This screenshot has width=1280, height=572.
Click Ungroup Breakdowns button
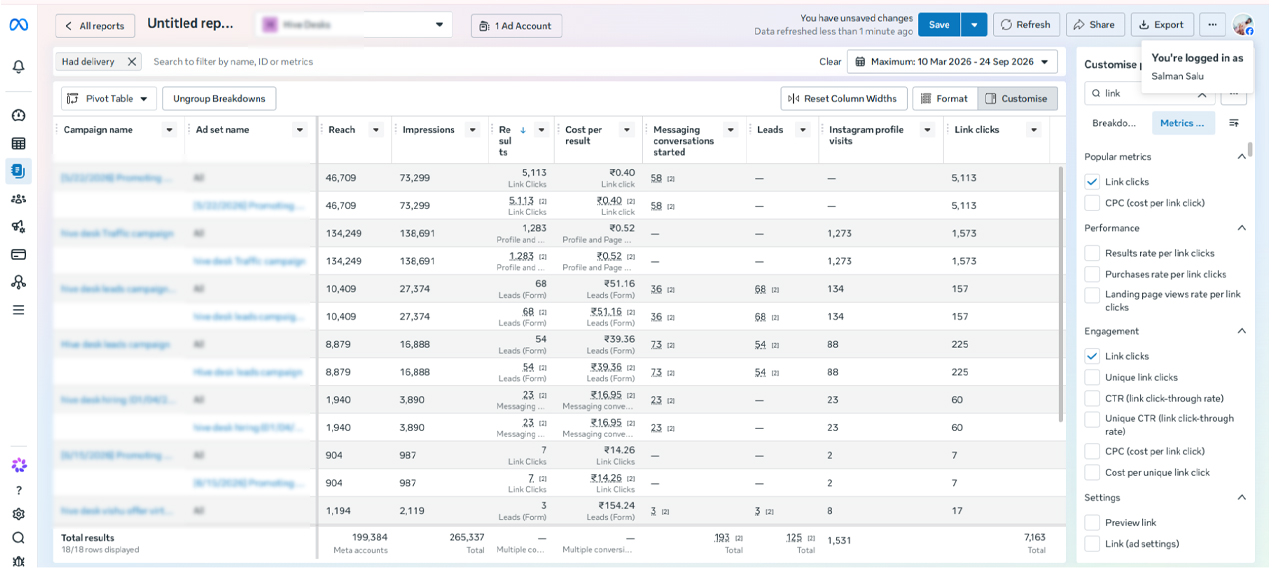pos(219,98)
